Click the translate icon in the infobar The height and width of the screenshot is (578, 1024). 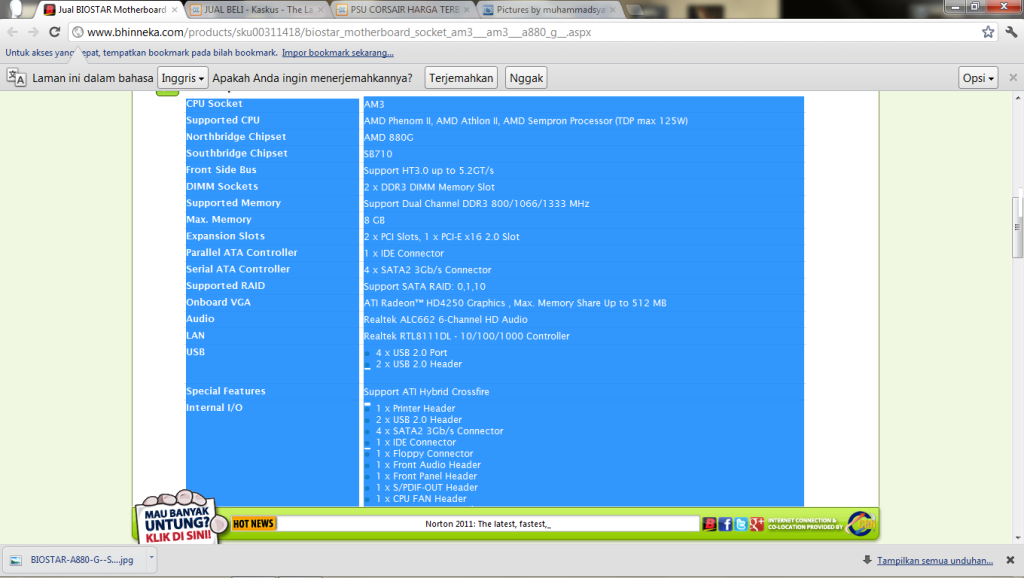coord(16,78)
